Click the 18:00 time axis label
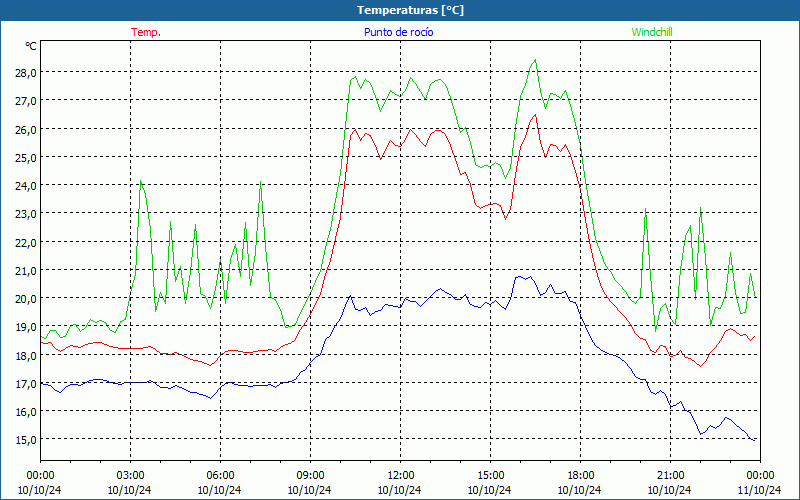800x500 pixels. pos(581,476)
